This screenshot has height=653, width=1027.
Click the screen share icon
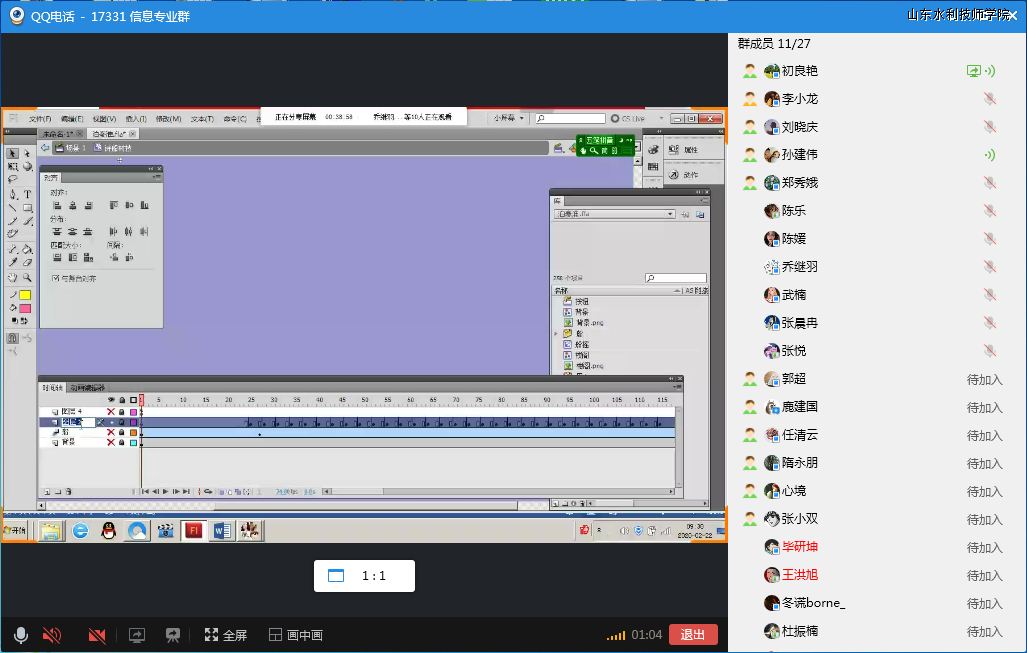[137, 635]
